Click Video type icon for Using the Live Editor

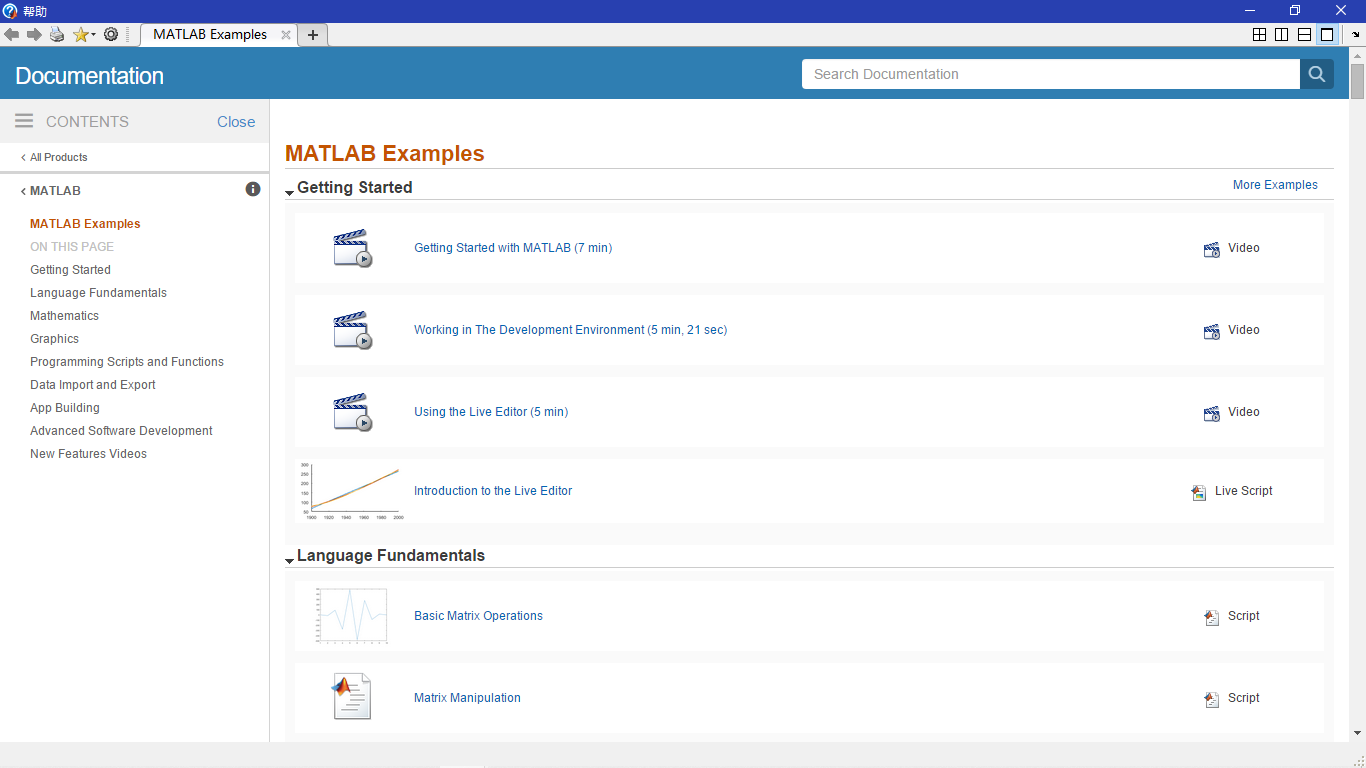tap(1212, 413)
